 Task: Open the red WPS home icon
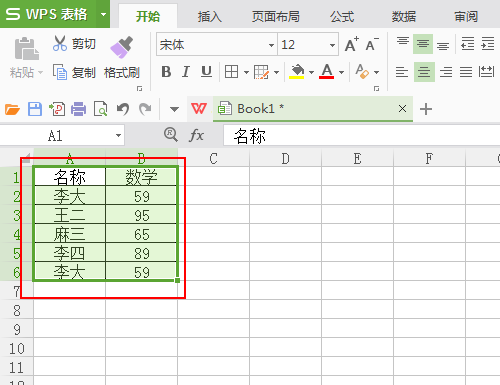pyautogui.click(x=199, y=108)
